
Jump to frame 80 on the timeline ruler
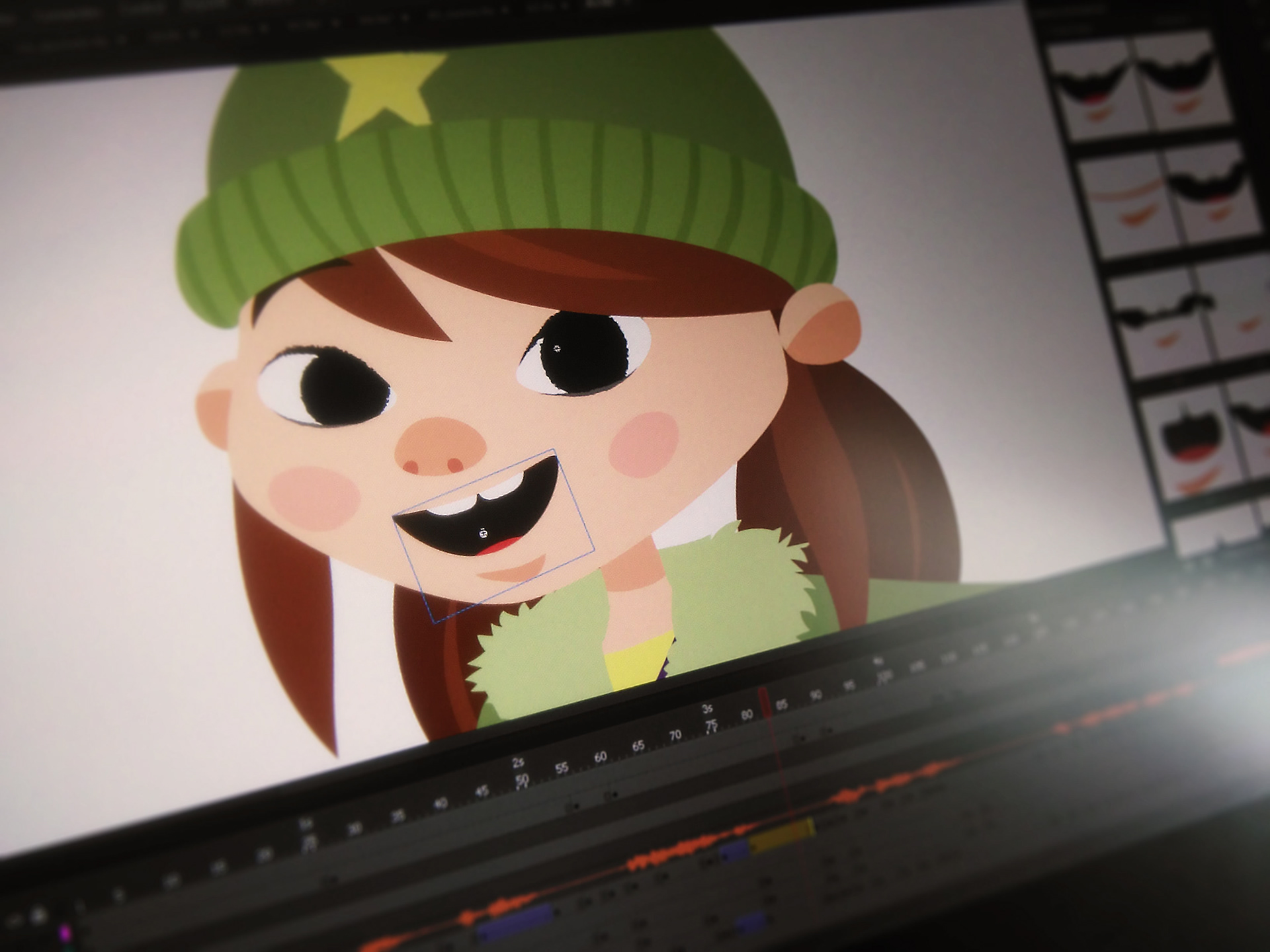(x=747, y=715)
